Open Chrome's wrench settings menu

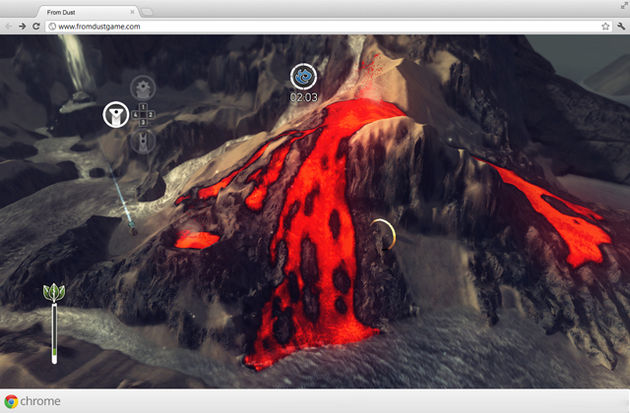pos(620,26)
